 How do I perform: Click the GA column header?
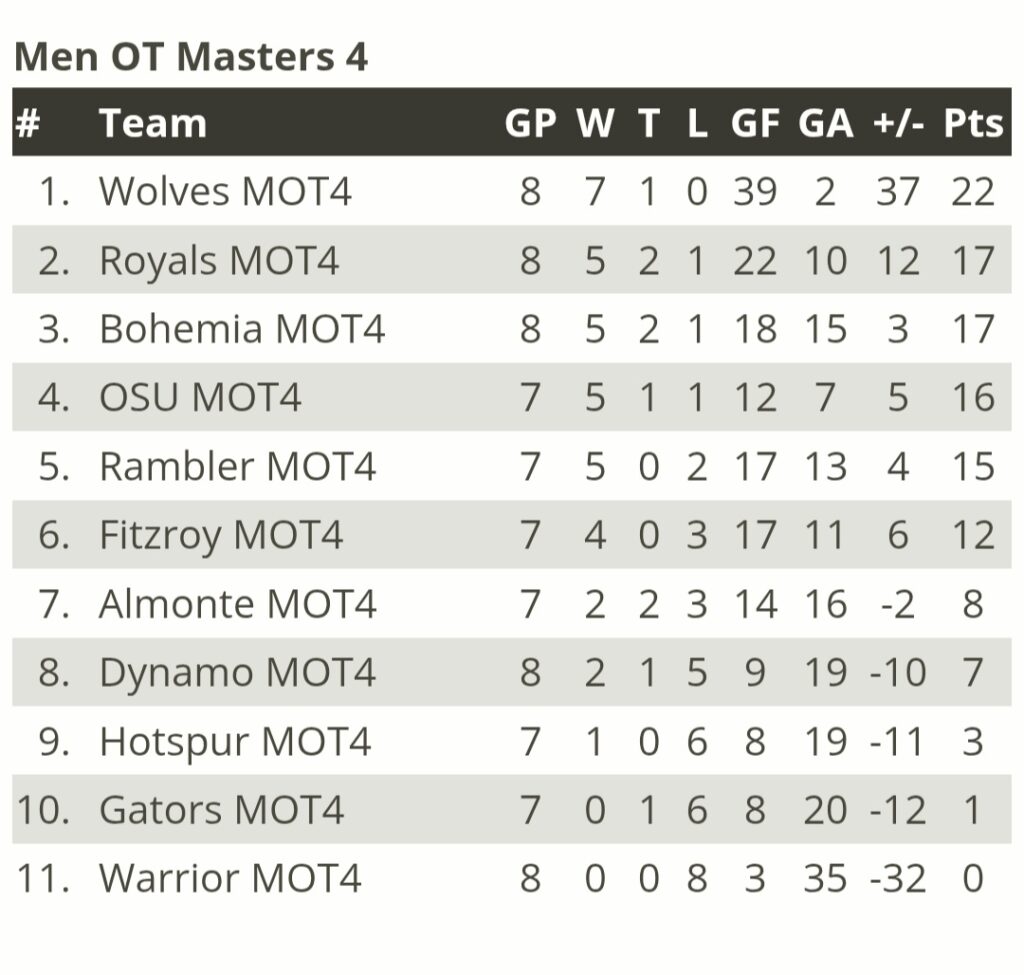point(825,123)
